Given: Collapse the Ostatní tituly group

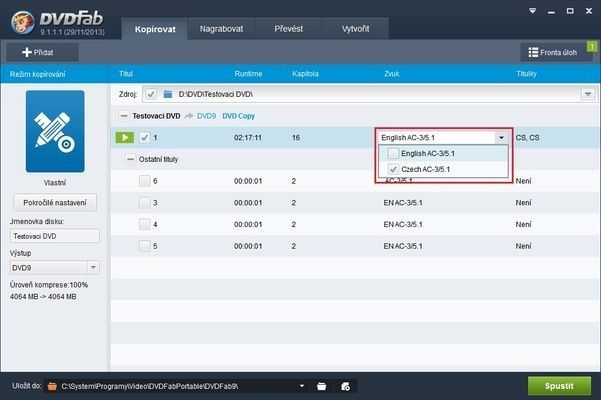Looking at the screenshot, I should coord(131,159).
